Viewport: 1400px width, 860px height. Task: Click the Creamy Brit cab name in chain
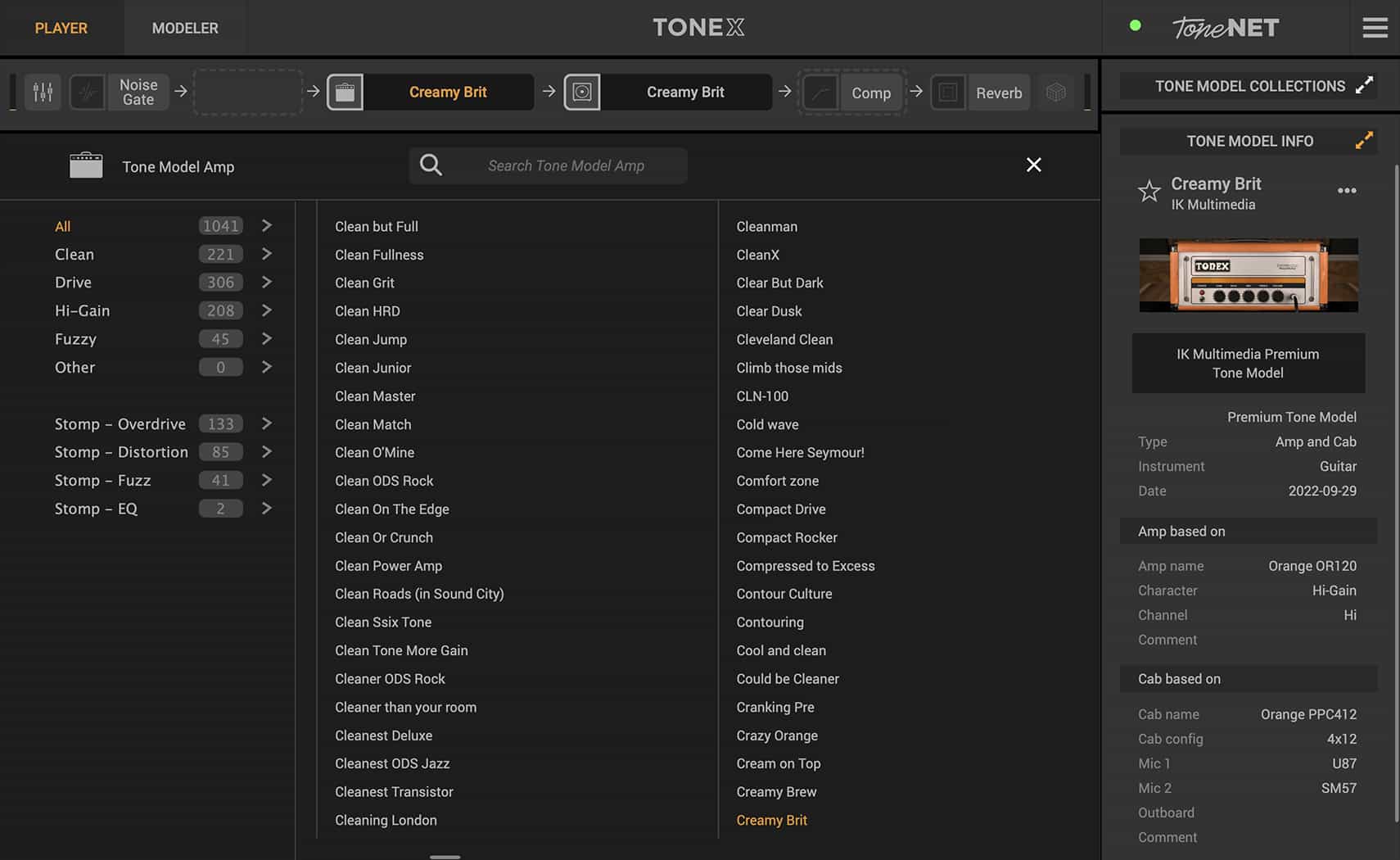point(685,92)
